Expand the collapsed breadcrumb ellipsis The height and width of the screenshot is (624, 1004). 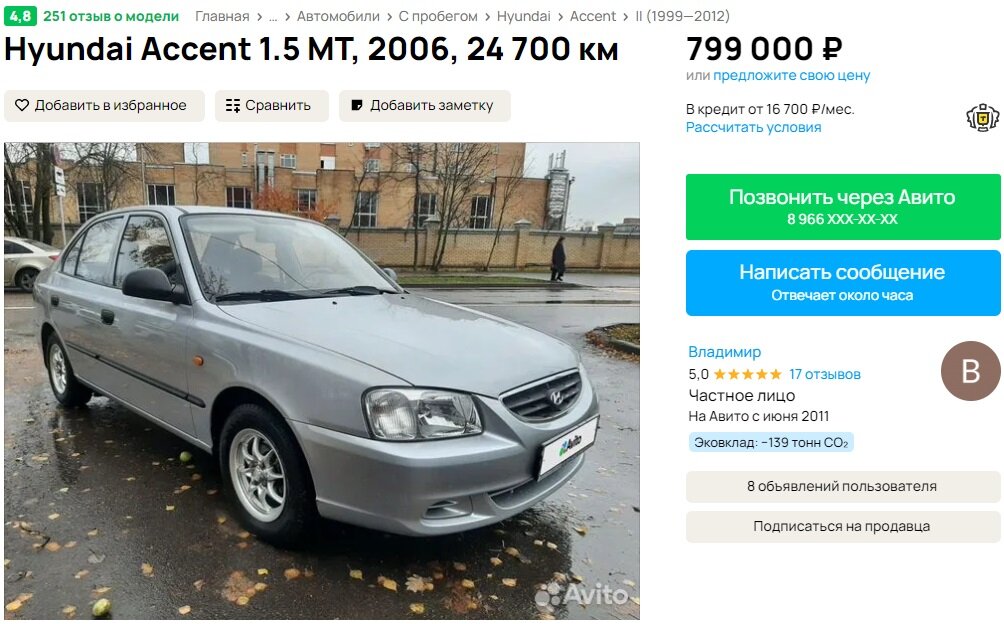coord(273,17)
